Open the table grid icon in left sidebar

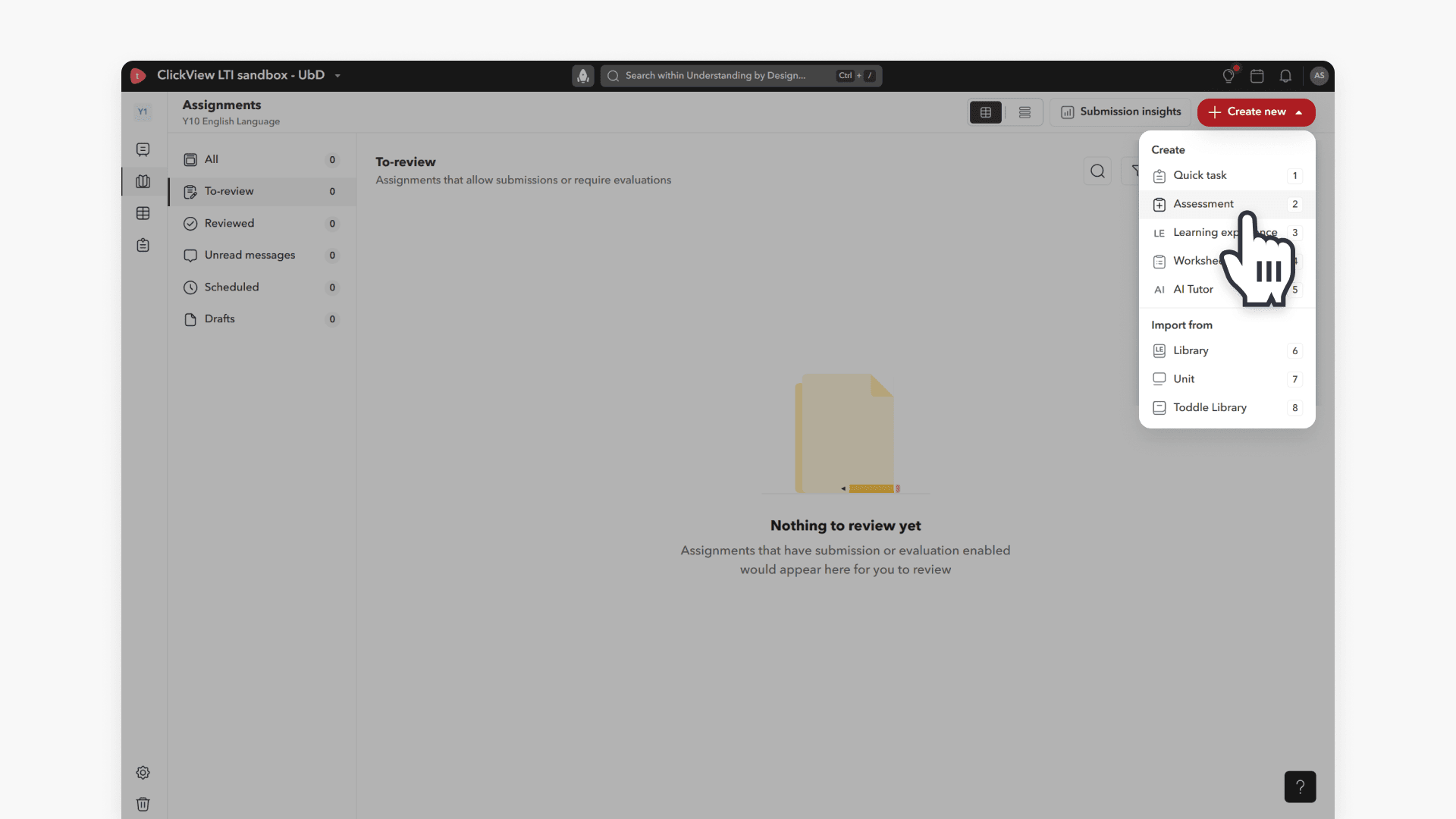coord(143,213)
